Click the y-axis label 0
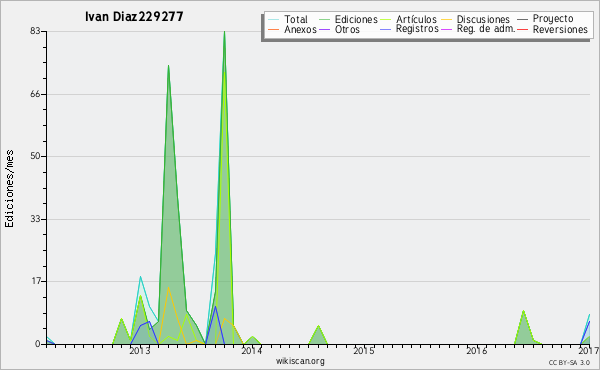The height and width of the screenshot is (370, 600). coord(38,344)
